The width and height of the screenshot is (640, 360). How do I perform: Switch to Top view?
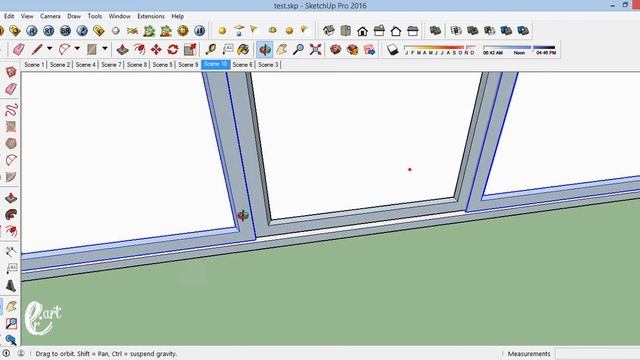(346, 31)
